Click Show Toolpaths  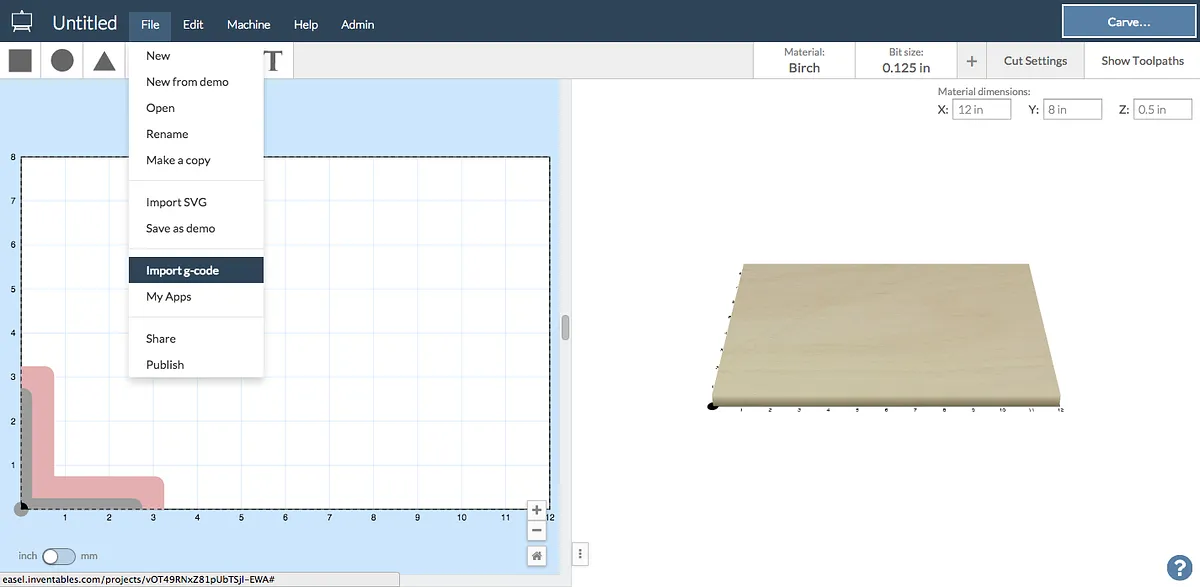point(1142,61)
